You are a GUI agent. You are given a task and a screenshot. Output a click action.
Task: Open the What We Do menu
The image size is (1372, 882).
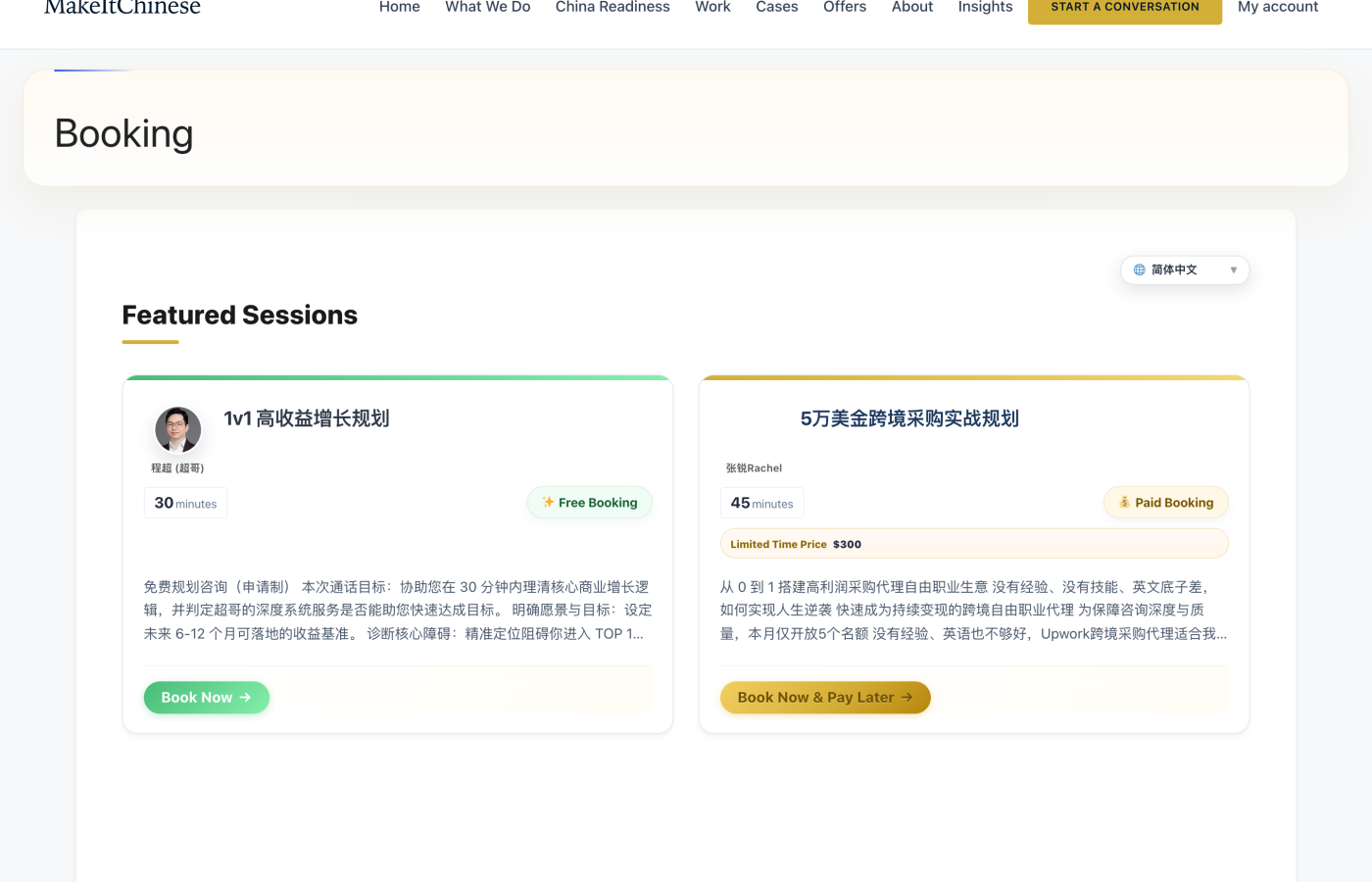click(488, 7)
